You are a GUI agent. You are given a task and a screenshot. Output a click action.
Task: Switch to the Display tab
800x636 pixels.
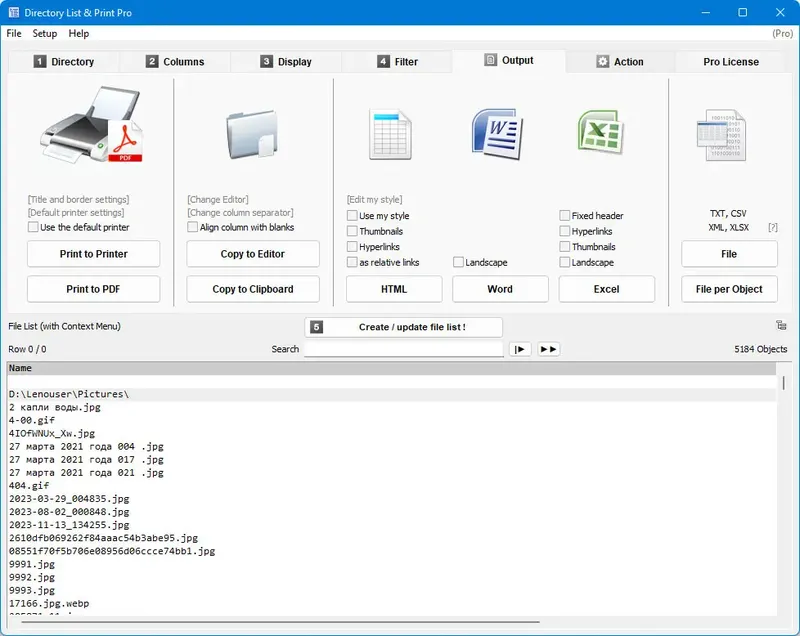click(286, 62)
